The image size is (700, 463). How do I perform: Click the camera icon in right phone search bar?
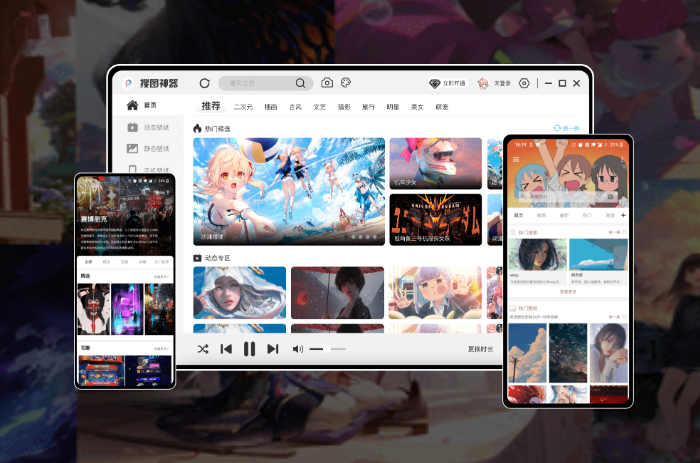tap(610, 196)
